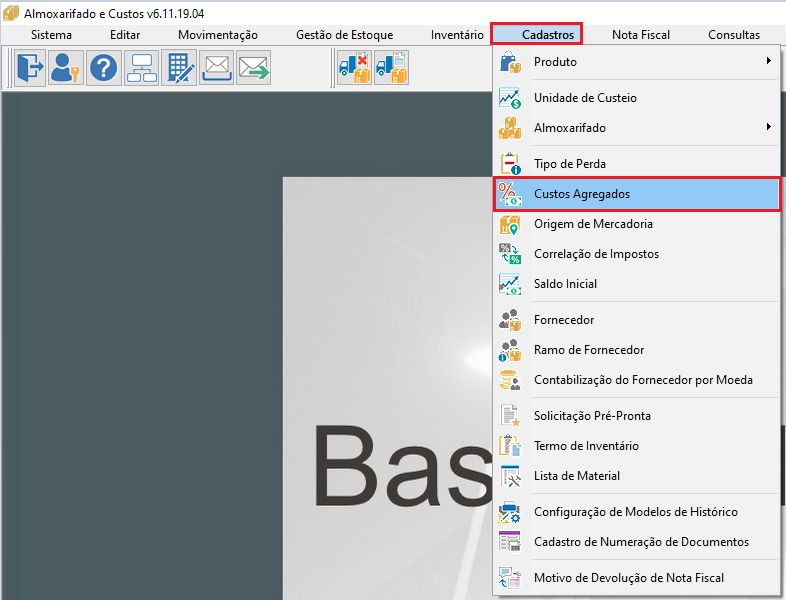Click the exit/logout door toolbar icon

point(30,68)
